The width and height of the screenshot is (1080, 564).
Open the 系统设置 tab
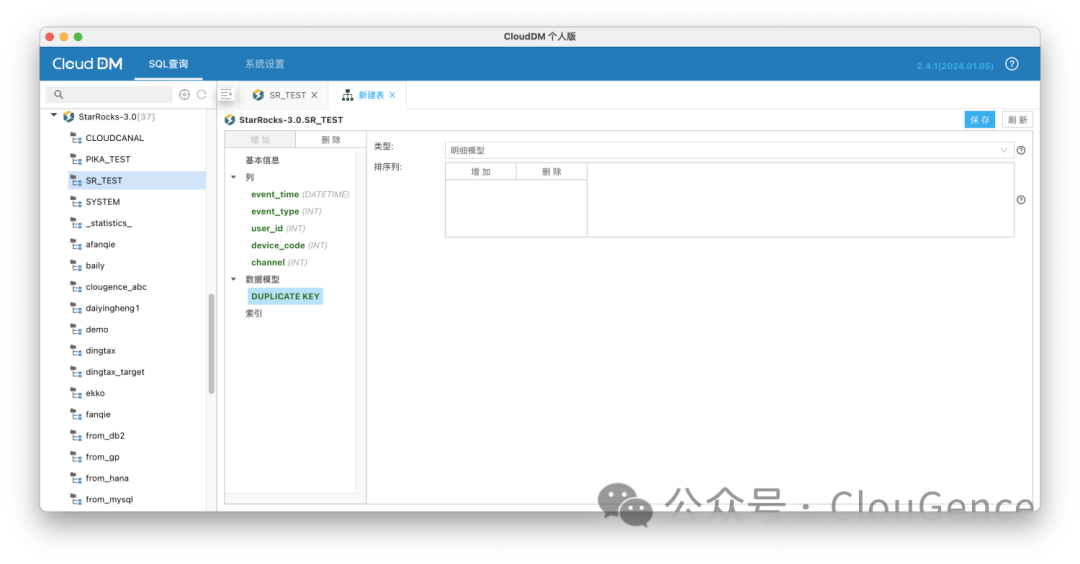[x=264, y=64]
